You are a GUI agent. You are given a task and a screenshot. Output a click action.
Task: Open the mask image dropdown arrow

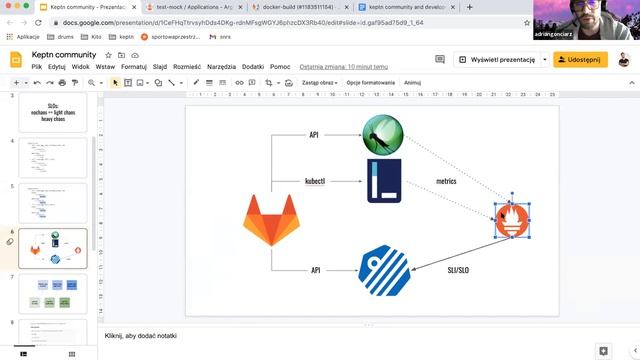278,83
